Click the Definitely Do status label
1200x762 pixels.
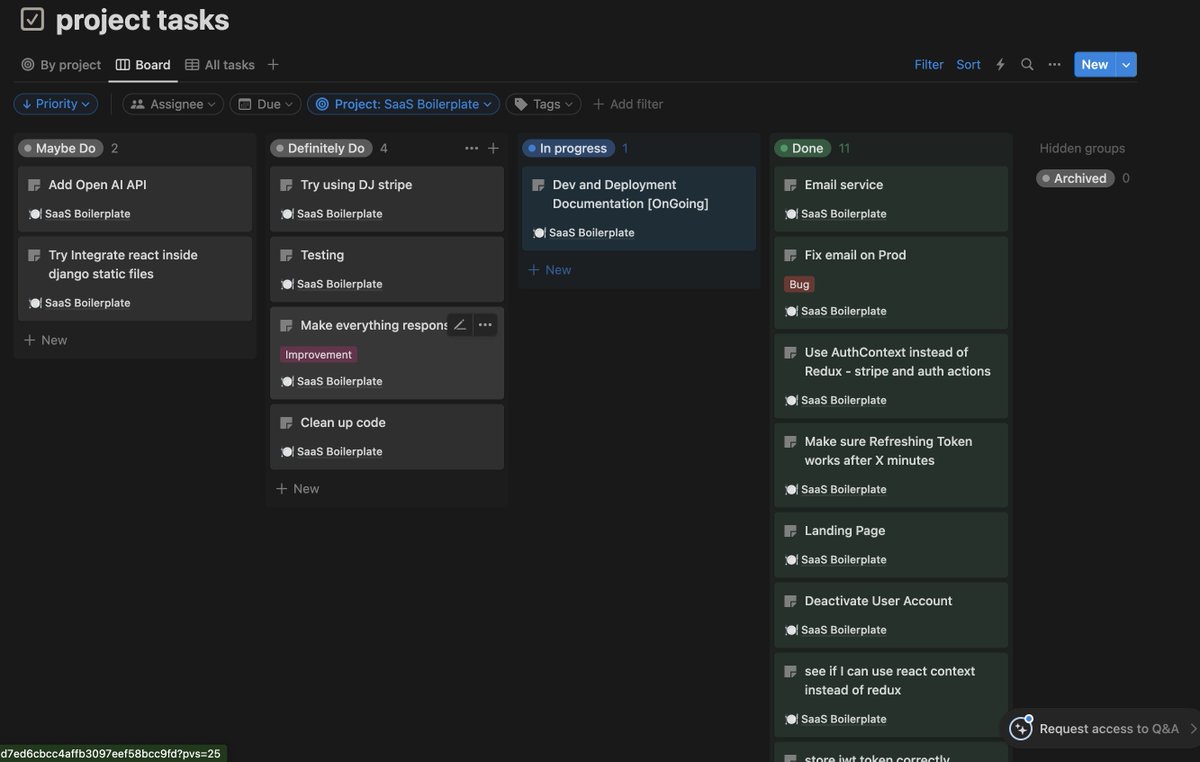point(321,148)
